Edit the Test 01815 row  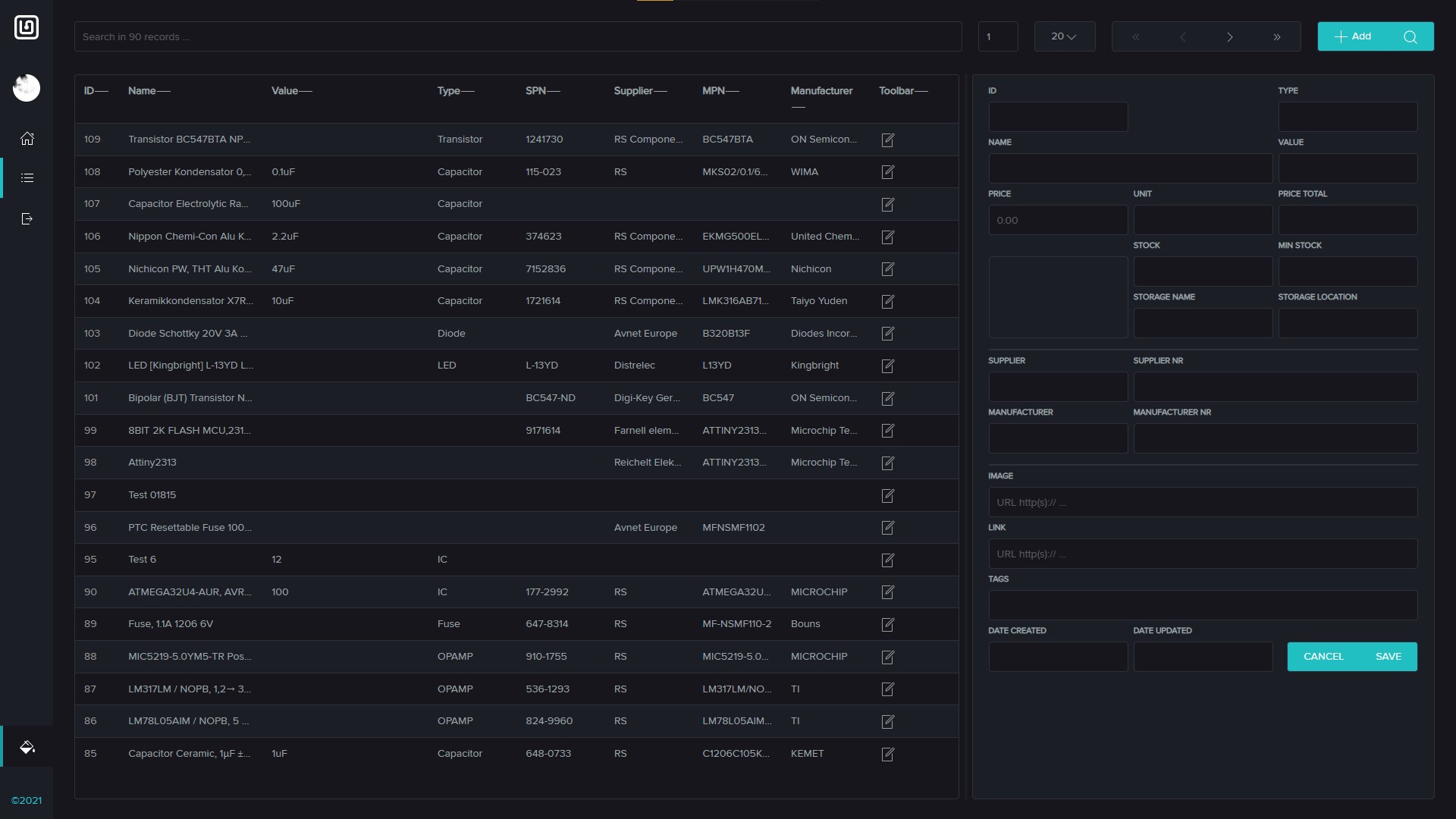pos(888,495)
